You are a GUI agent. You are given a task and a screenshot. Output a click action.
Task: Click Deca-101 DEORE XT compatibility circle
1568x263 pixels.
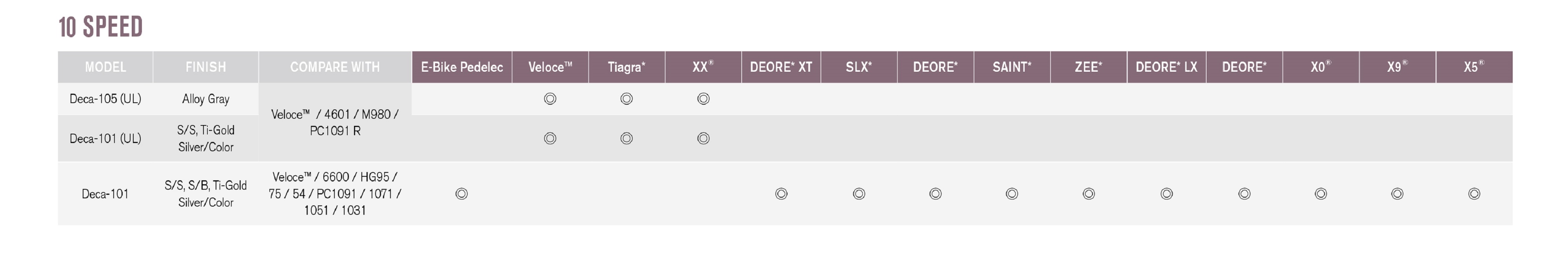[781, 194]
